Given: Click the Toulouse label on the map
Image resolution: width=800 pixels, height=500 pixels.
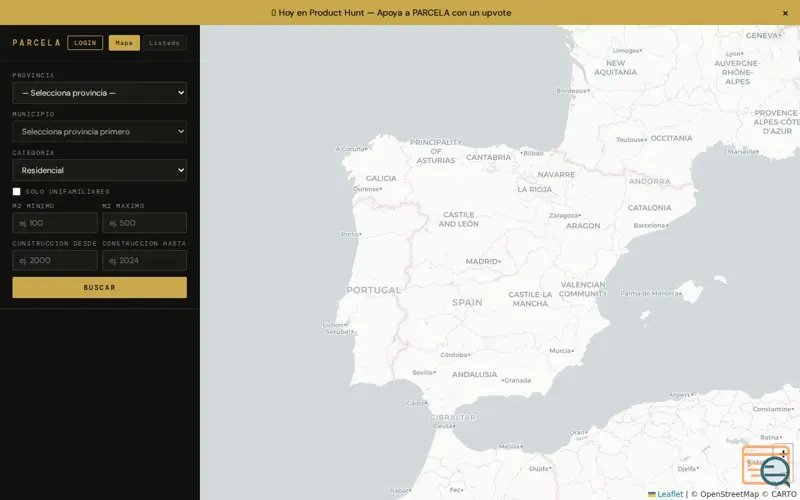Looking at the screenshot, I should click(x=630, y=139).
